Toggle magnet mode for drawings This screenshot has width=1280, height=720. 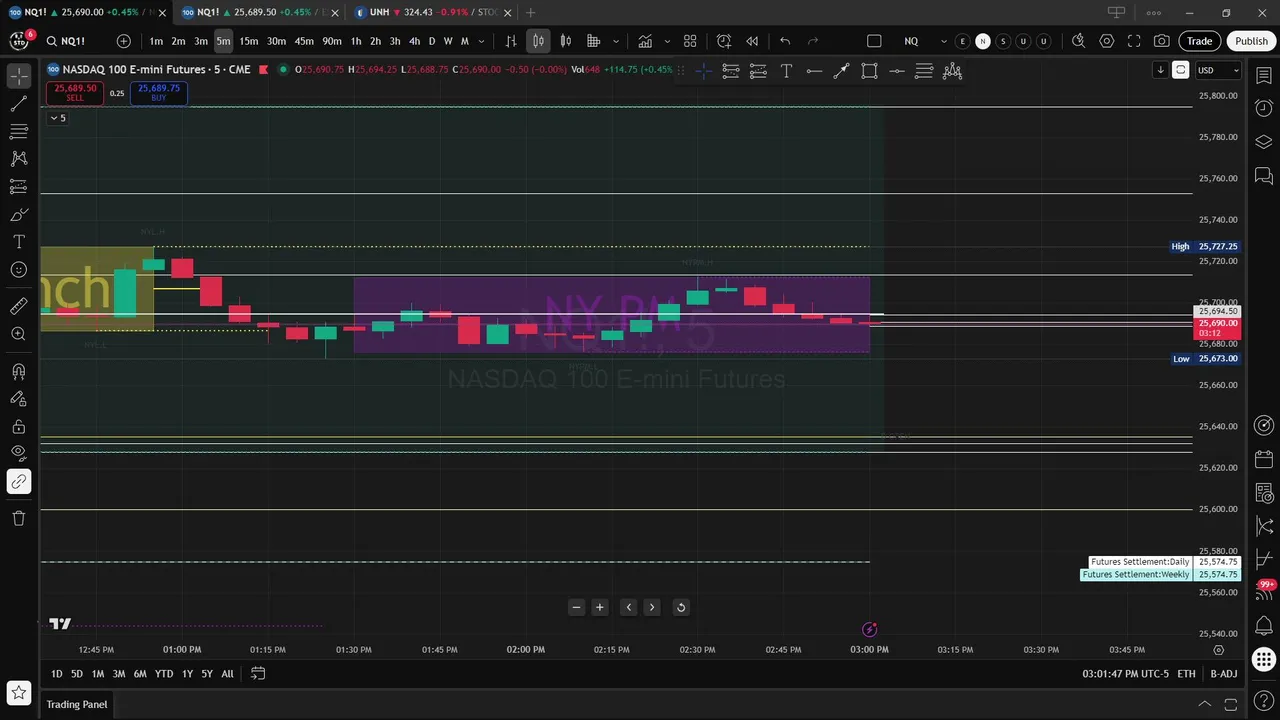(x=18, y=371)
